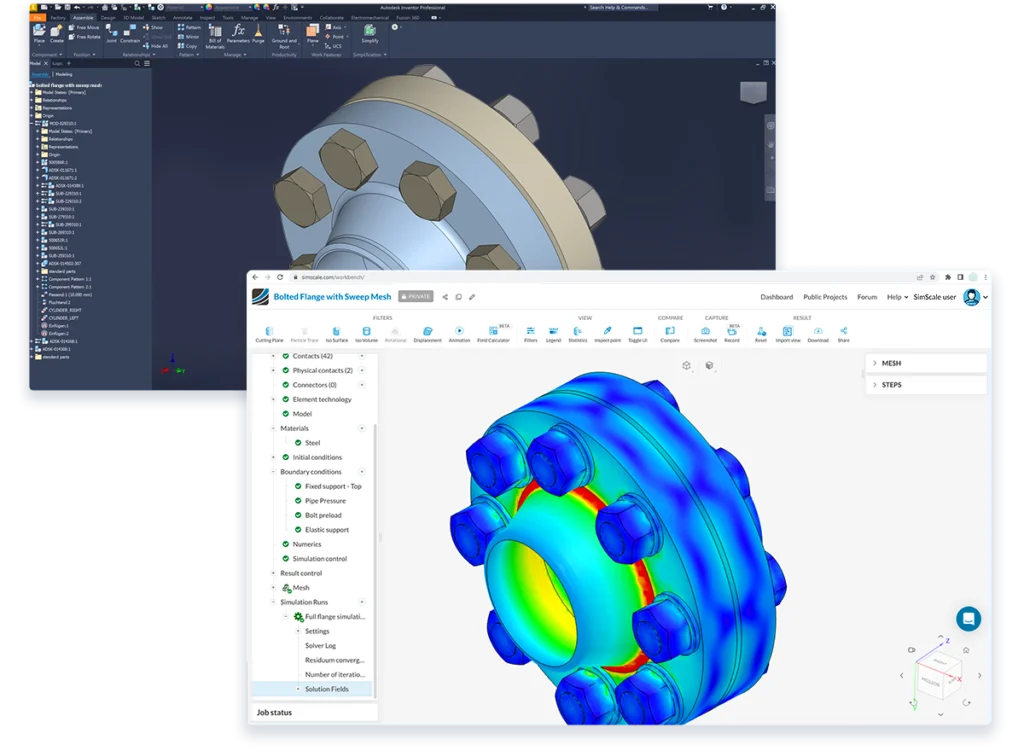Open Inventor's fx Parameters tool

[238, 35]
